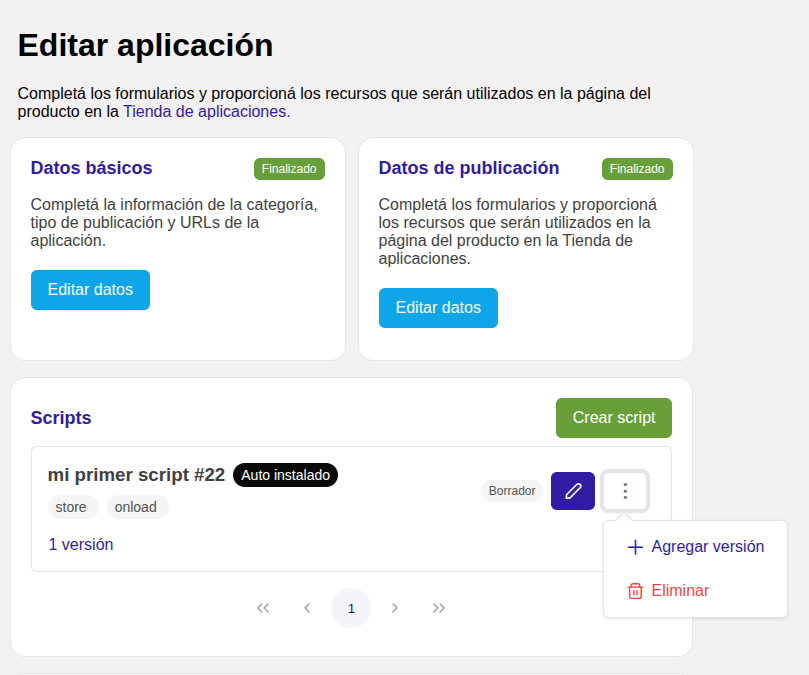This screenshot has height=675, width=809.
Task: Click the Borrador status badge
Action: click(x=512, y=491)
